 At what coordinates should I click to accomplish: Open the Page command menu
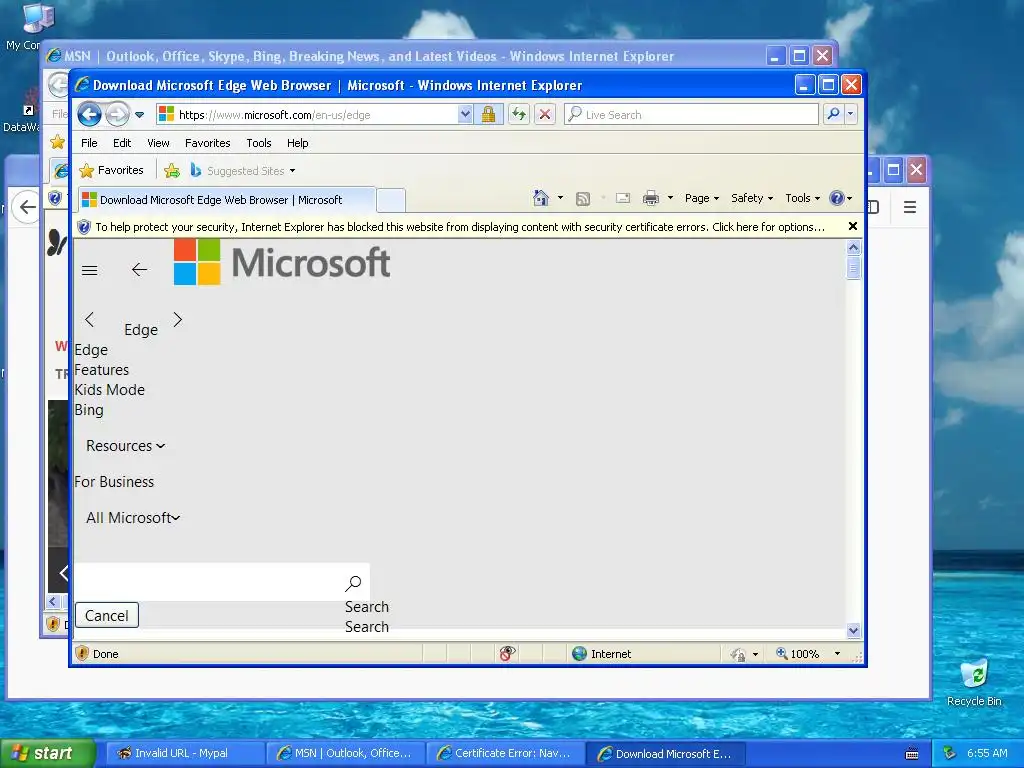click(701, 198)
